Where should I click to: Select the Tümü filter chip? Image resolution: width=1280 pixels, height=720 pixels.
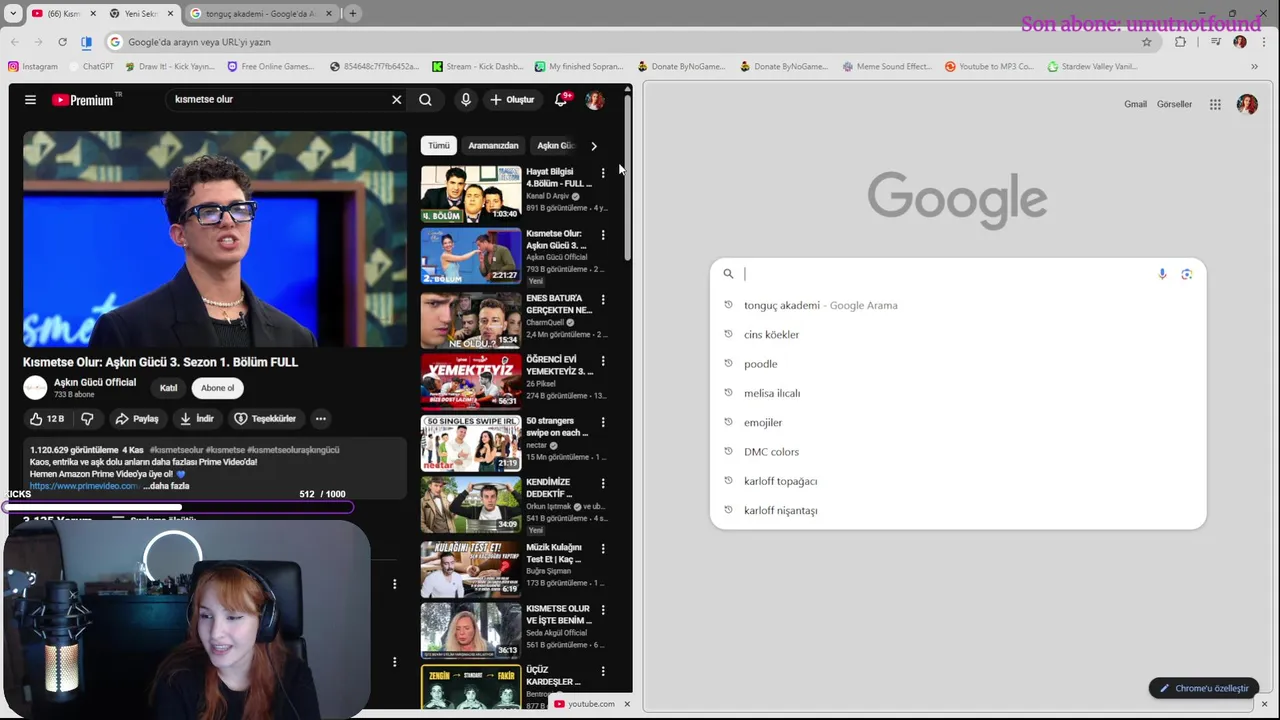click(439, 146)
